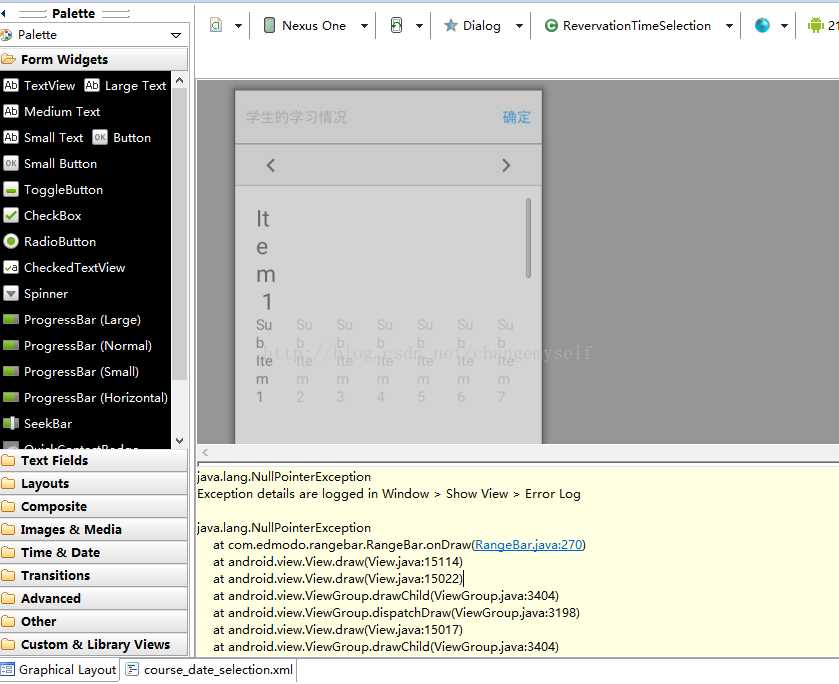Open the locale globe dropdown arrow
Screen dimensions: 839x684
tap(784, 26)
